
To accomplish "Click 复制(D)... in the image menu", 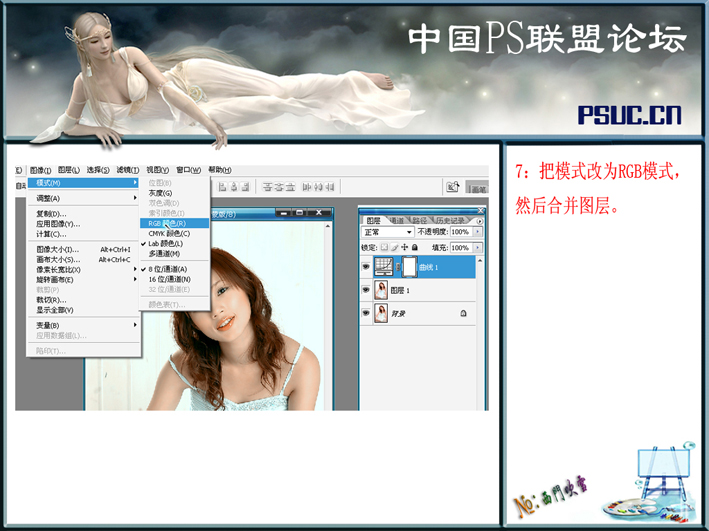I will coord(84,213).
